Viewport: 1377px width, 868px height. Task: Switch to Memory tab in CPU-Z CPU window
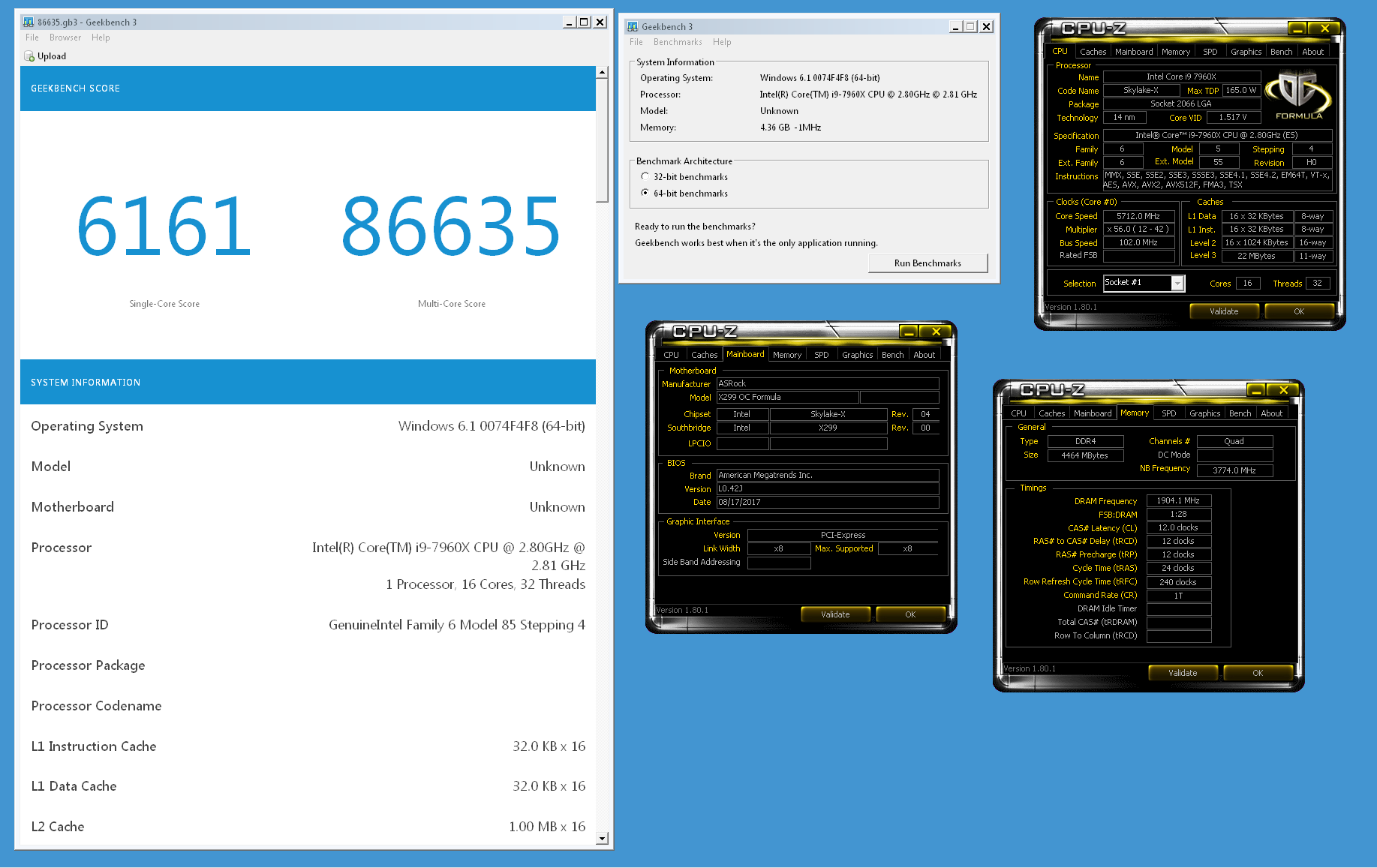tap(1176, 52)
